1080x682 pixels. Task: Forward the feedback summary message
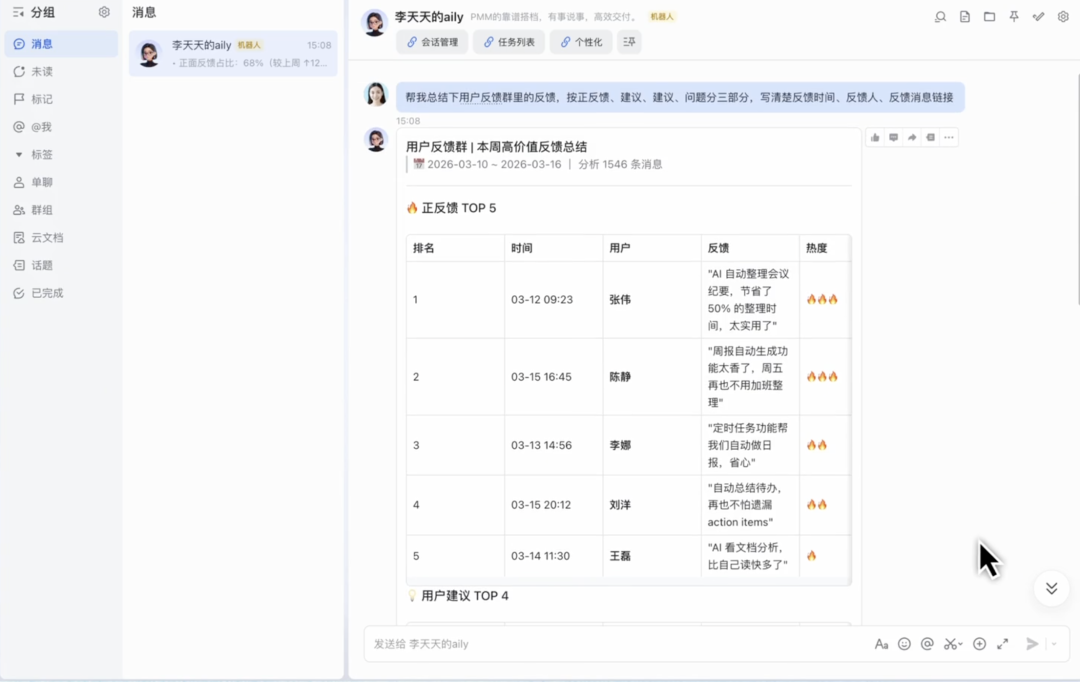click(912, 138)
